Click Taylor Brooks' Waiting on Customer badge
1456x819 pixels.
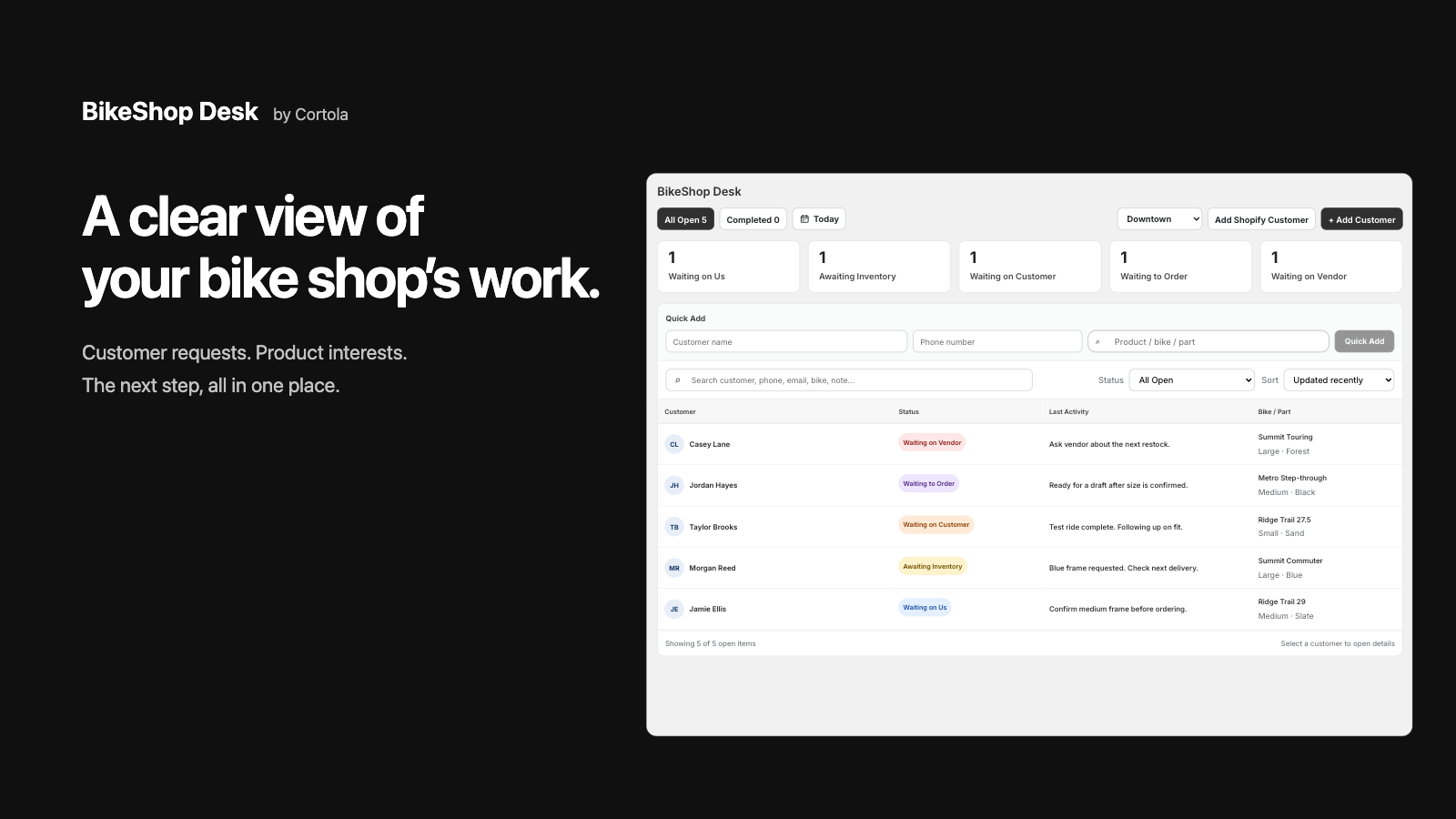click(x=935, y=525)
